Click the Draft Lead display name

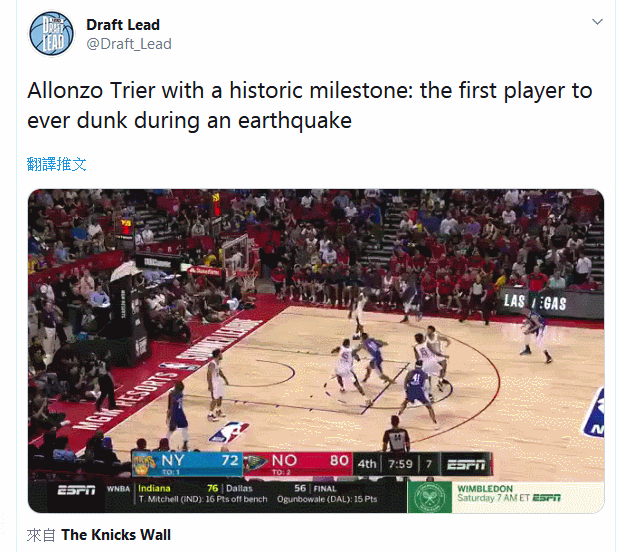[123, 25]
